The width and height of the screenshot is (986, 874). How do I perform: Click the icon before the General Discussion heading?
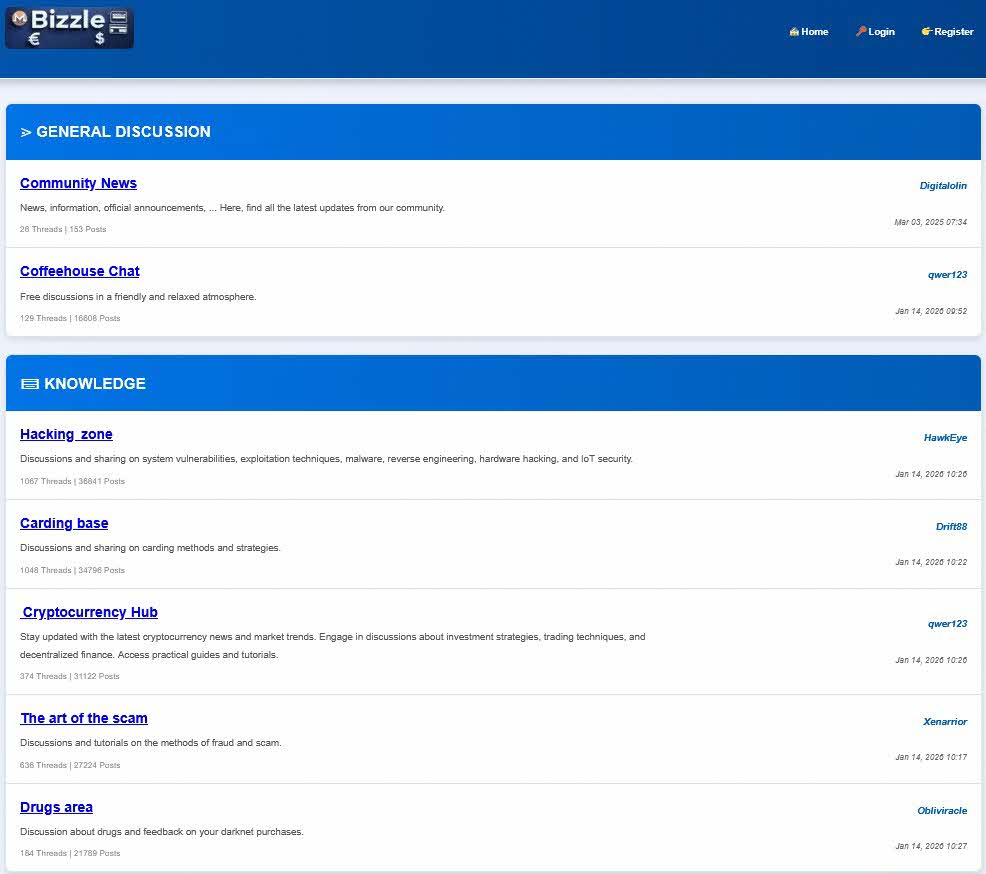point(26,132)
